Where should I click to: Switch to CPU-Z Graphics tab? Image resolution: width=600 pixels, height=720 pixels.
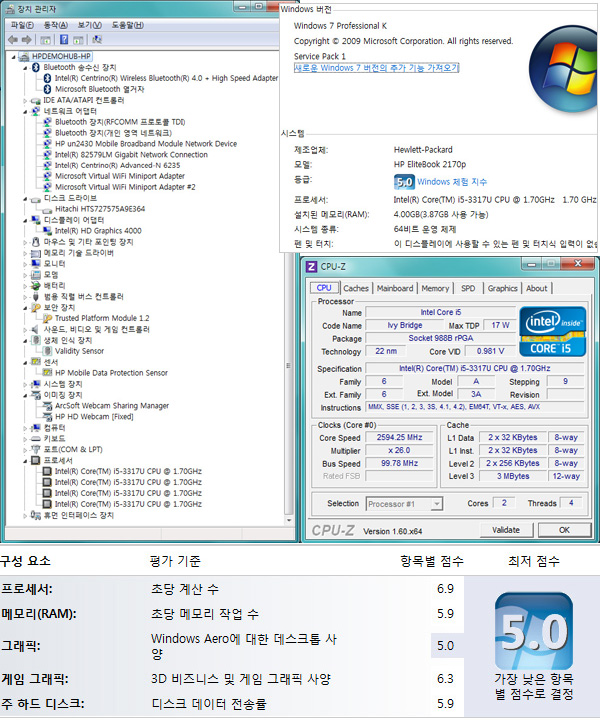(x=502, y=288)
